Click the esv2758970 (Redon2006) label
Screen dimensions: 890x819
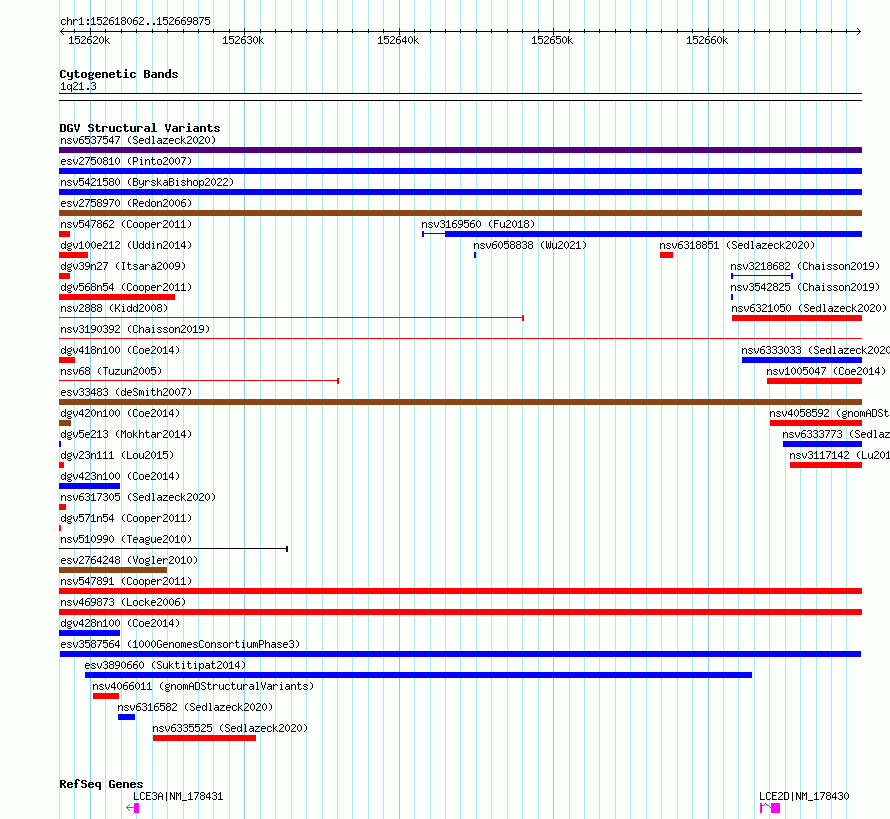[x=126, y=203]
